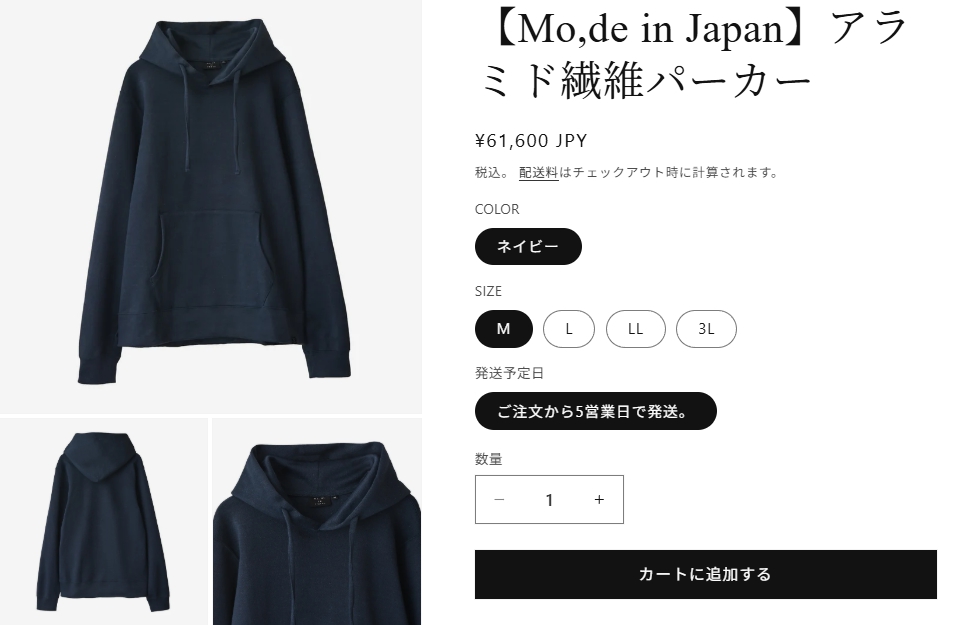Image resolution: width=955 pixels, height=625 pixels.
Task: Click the SIZE label heading
Action: 488,291
